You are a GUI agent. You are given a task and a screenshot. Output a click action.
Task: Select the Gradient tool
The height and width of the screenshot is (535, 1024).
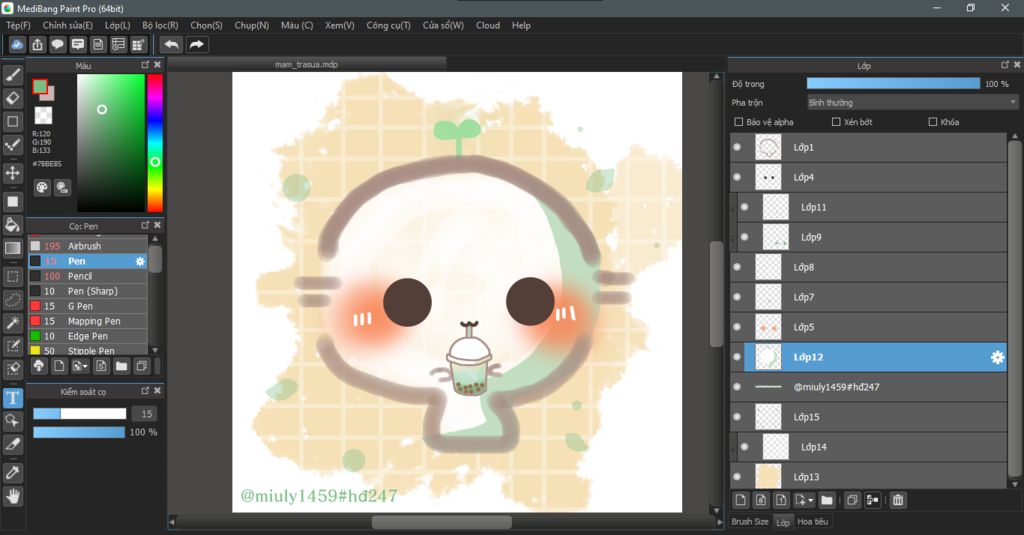click(12, 248)
